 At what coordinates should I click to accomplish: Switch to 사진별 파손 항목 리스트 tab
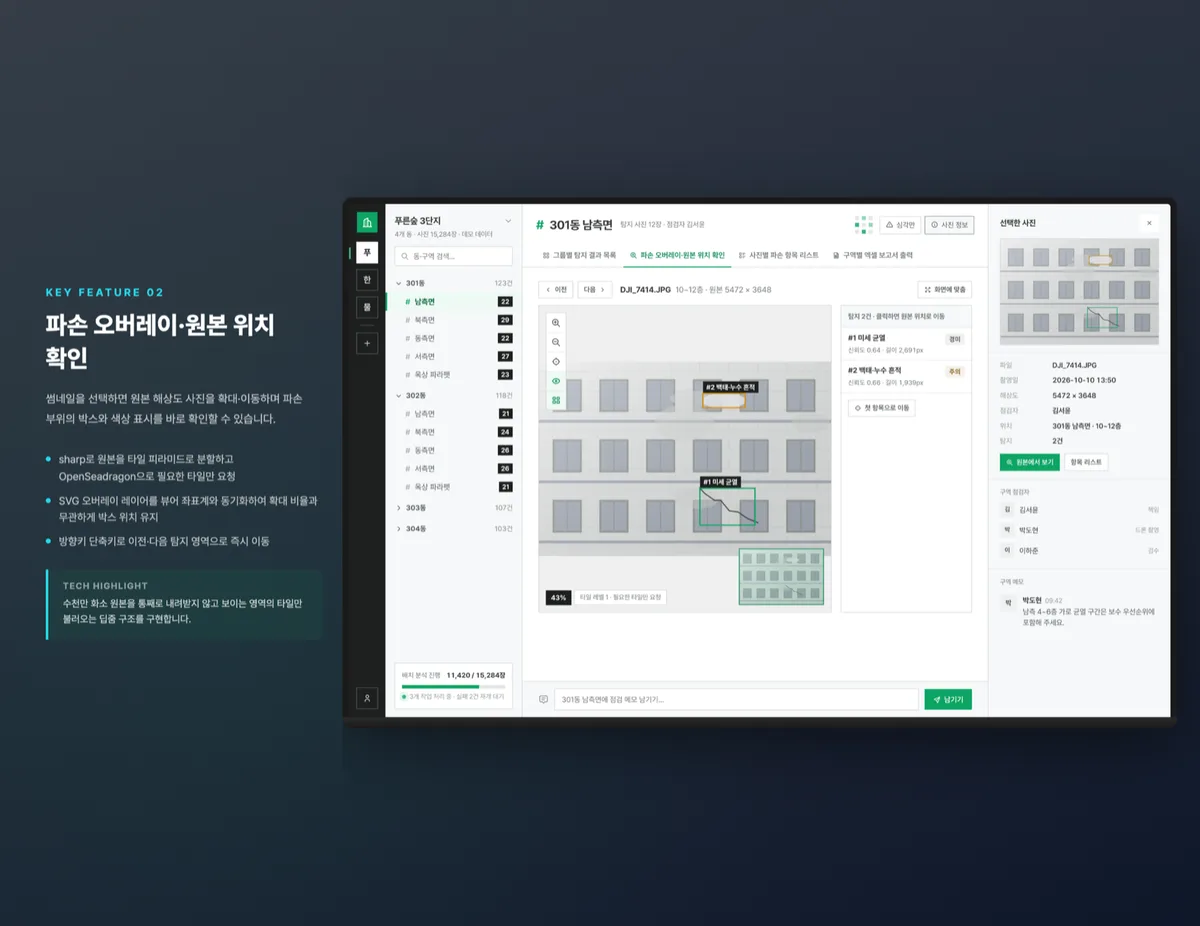(778, 255)
